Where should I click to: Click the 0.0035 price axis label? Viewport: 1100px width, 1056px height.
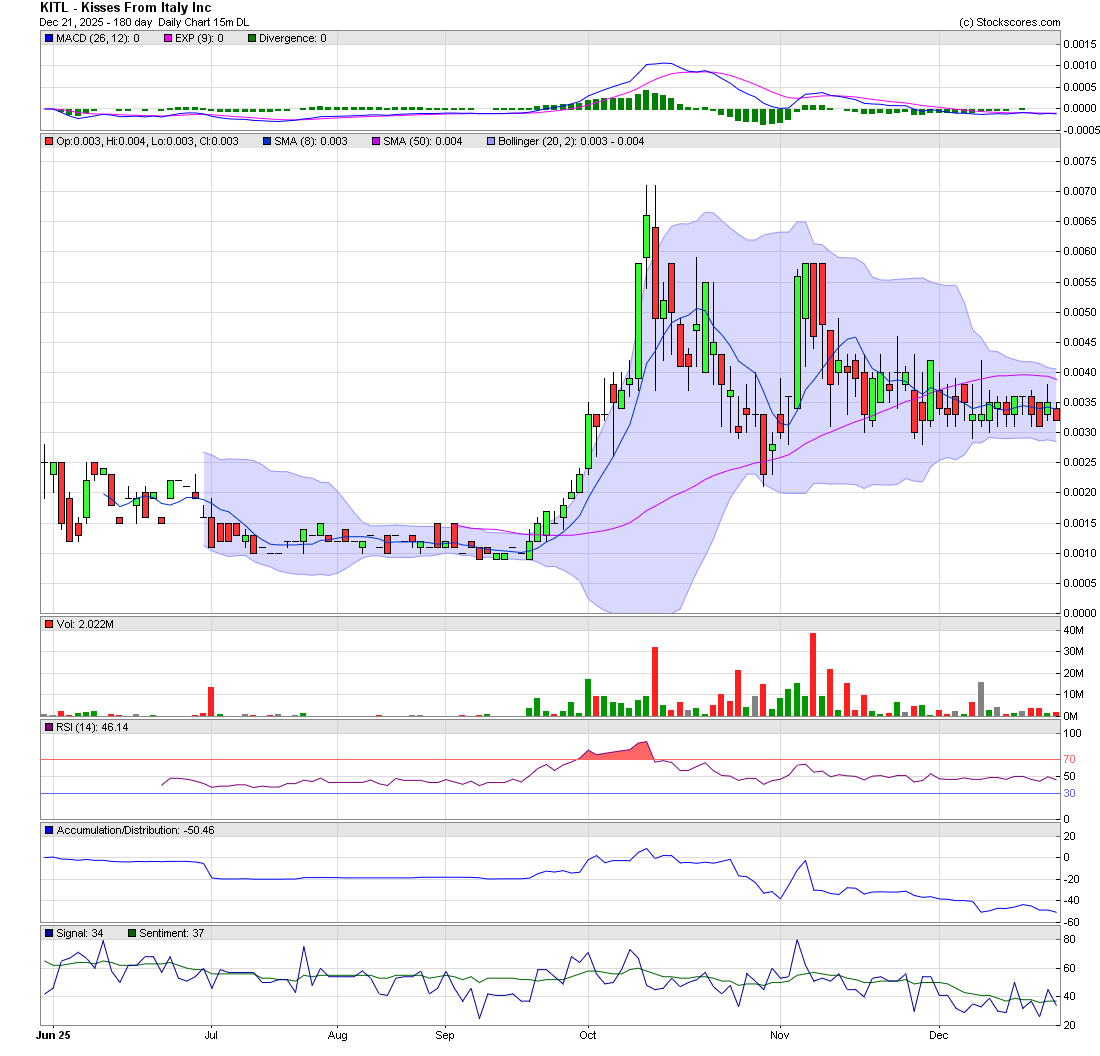tap(1080, 403)
